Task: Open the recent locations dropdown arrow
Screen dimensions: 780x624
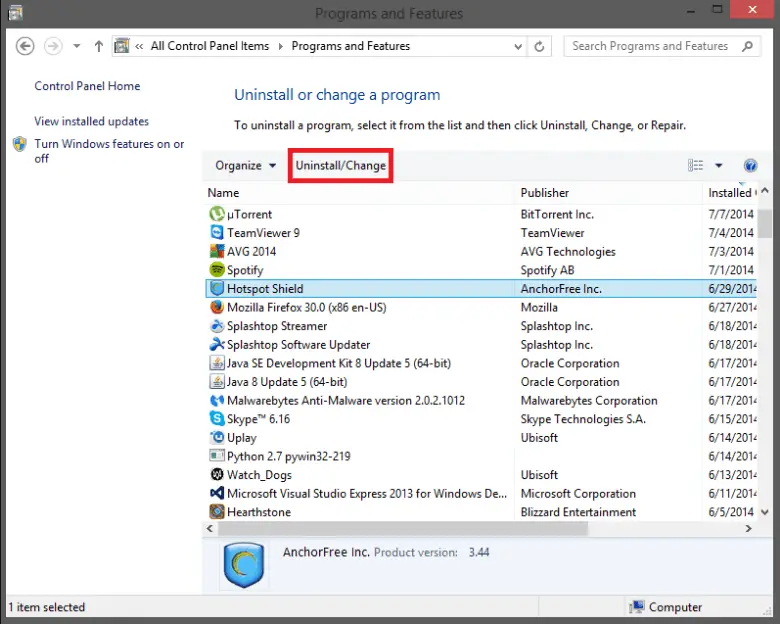Action: pyautogui.click(x=77, y=46)
